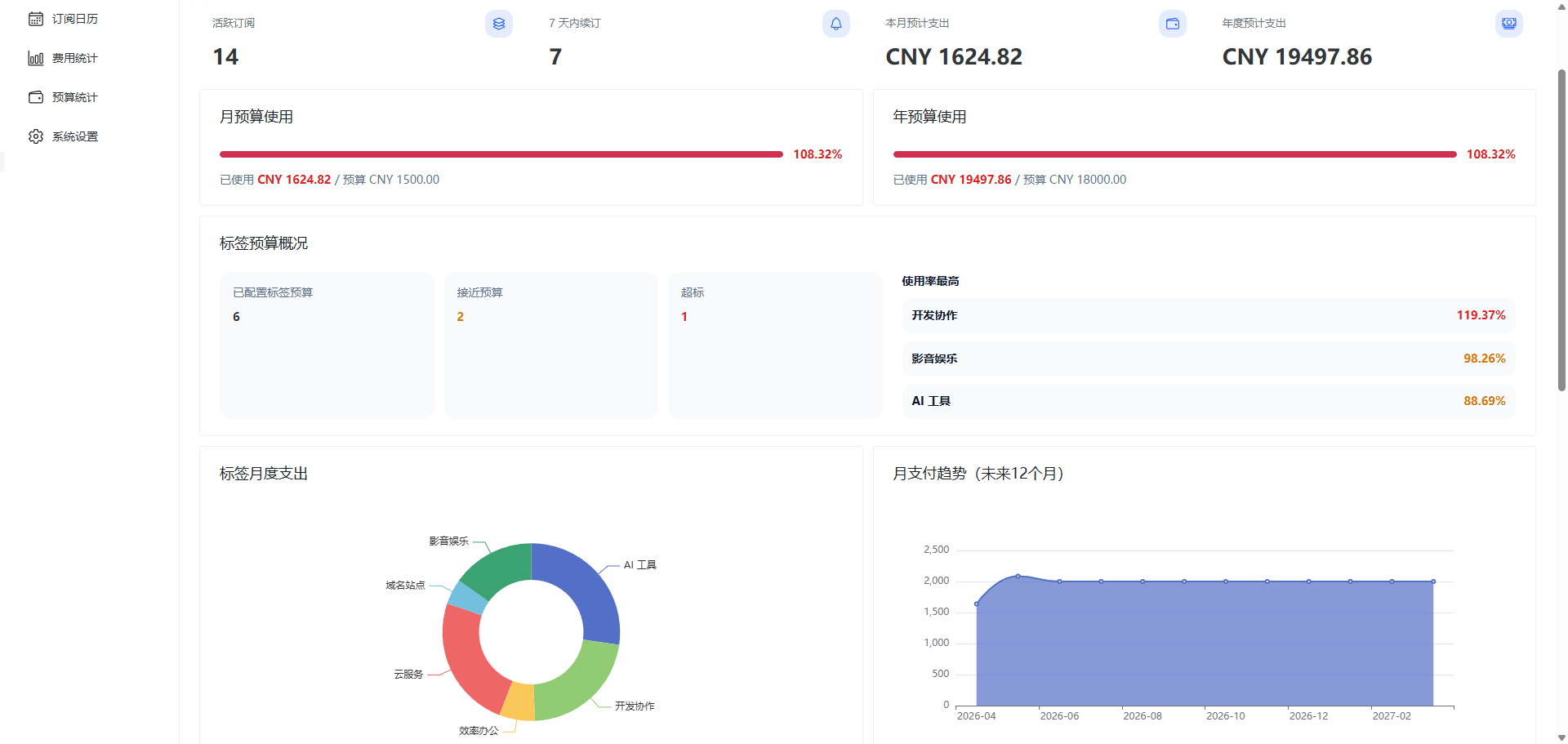Click the 月支付趋势（未来12个月）chart title
This screenshot has height=744, width=1568.
coord(978,474)
